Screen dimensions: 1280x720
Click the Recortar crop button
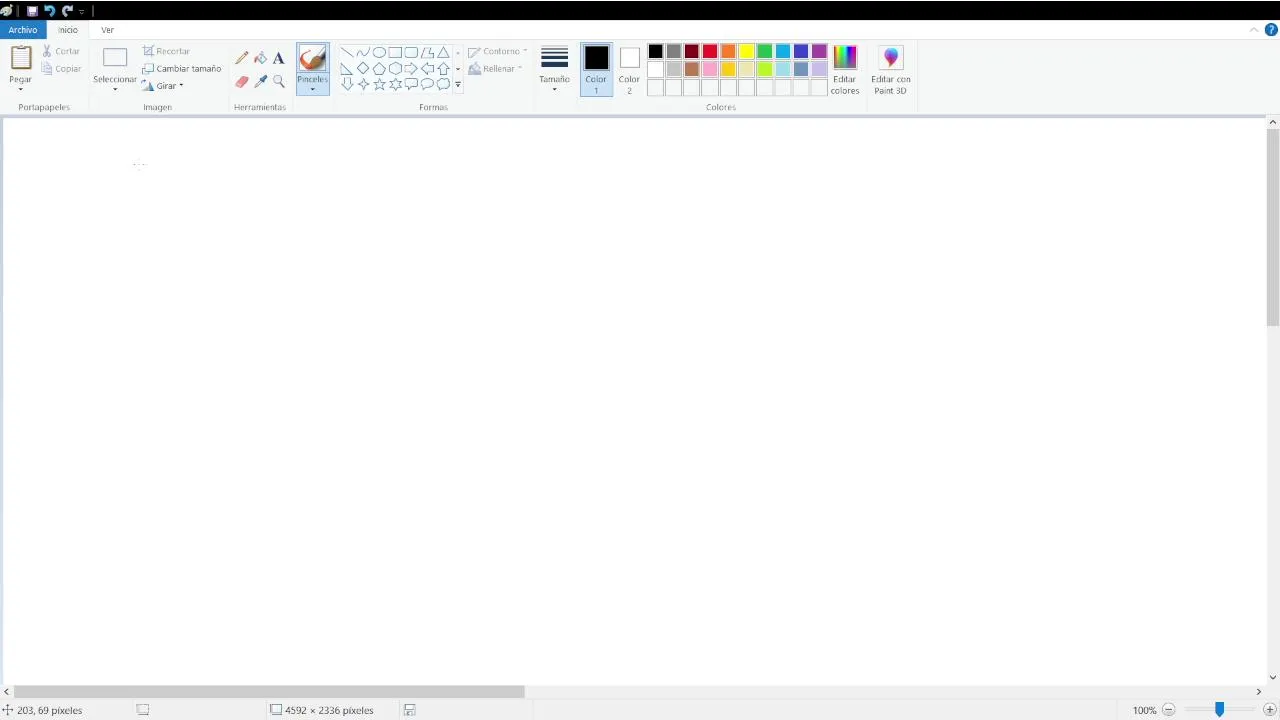[166, 51]
